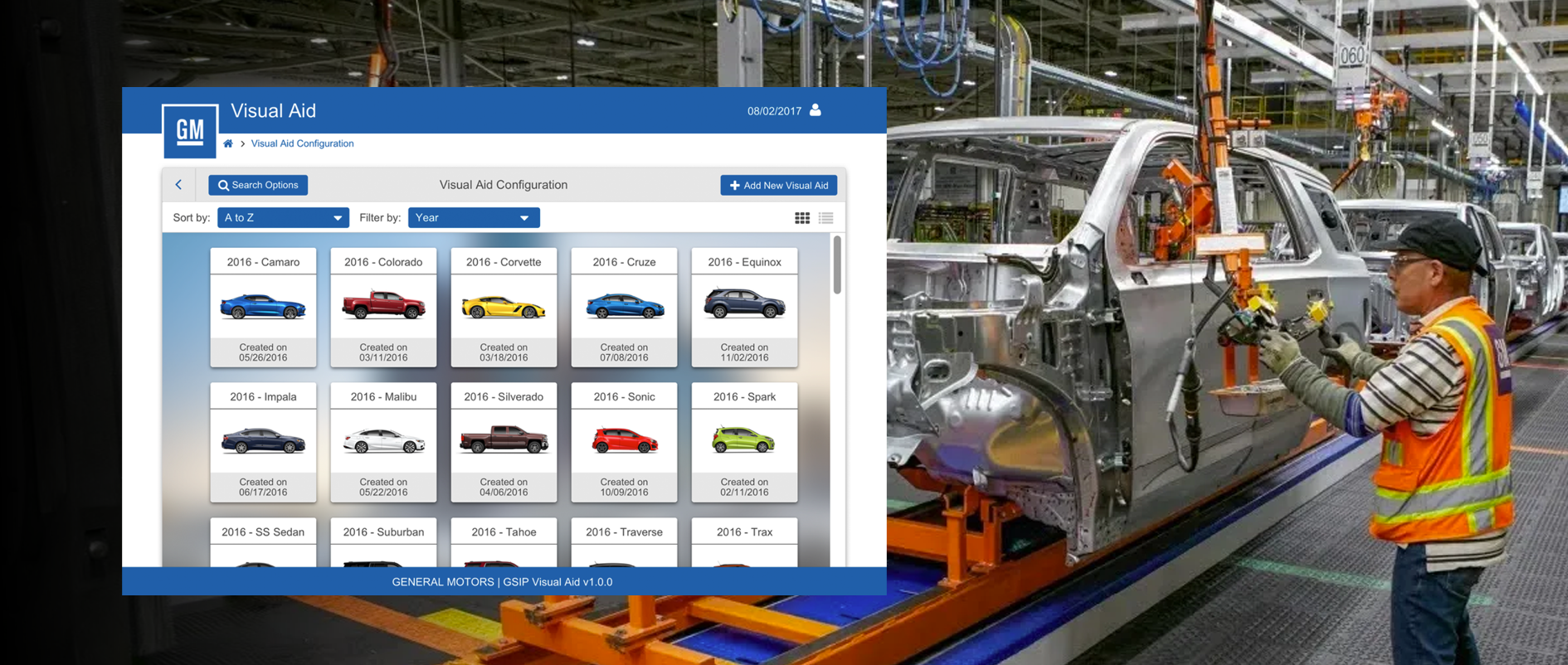Click the footer text GSIP Visual Aid v1.0.0

(558, 582)
